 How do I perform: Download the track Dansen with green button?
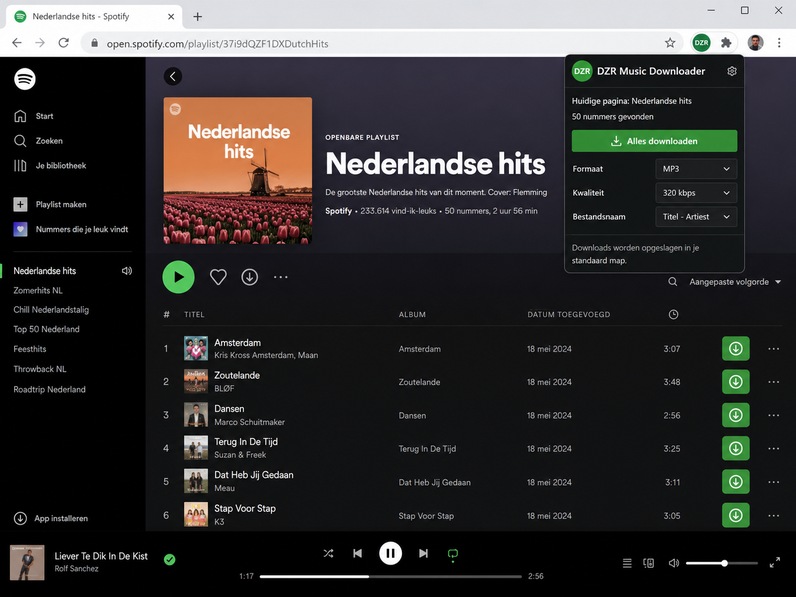click(x=736, y=415)
